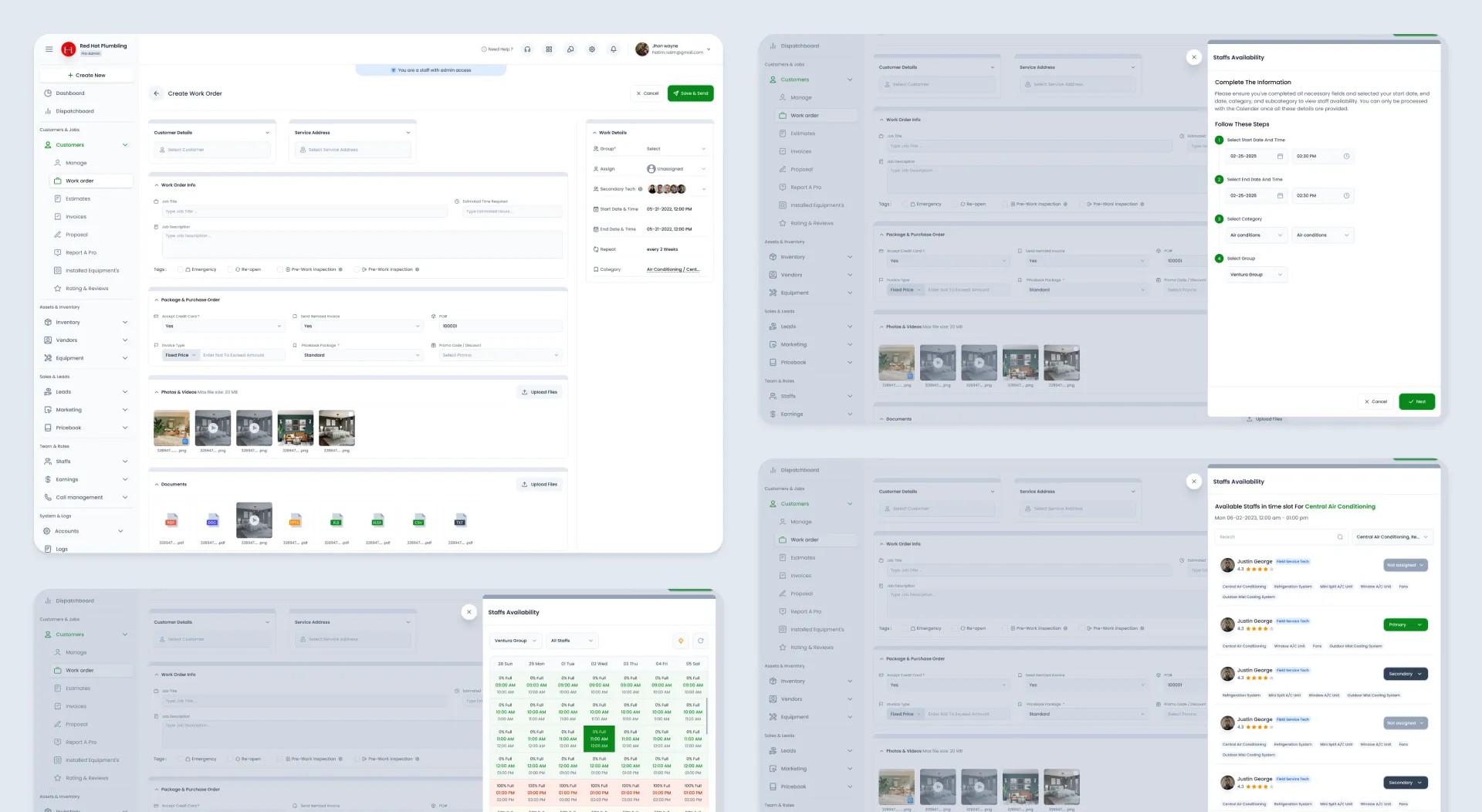Click the Save & Send button

point(691,93)
